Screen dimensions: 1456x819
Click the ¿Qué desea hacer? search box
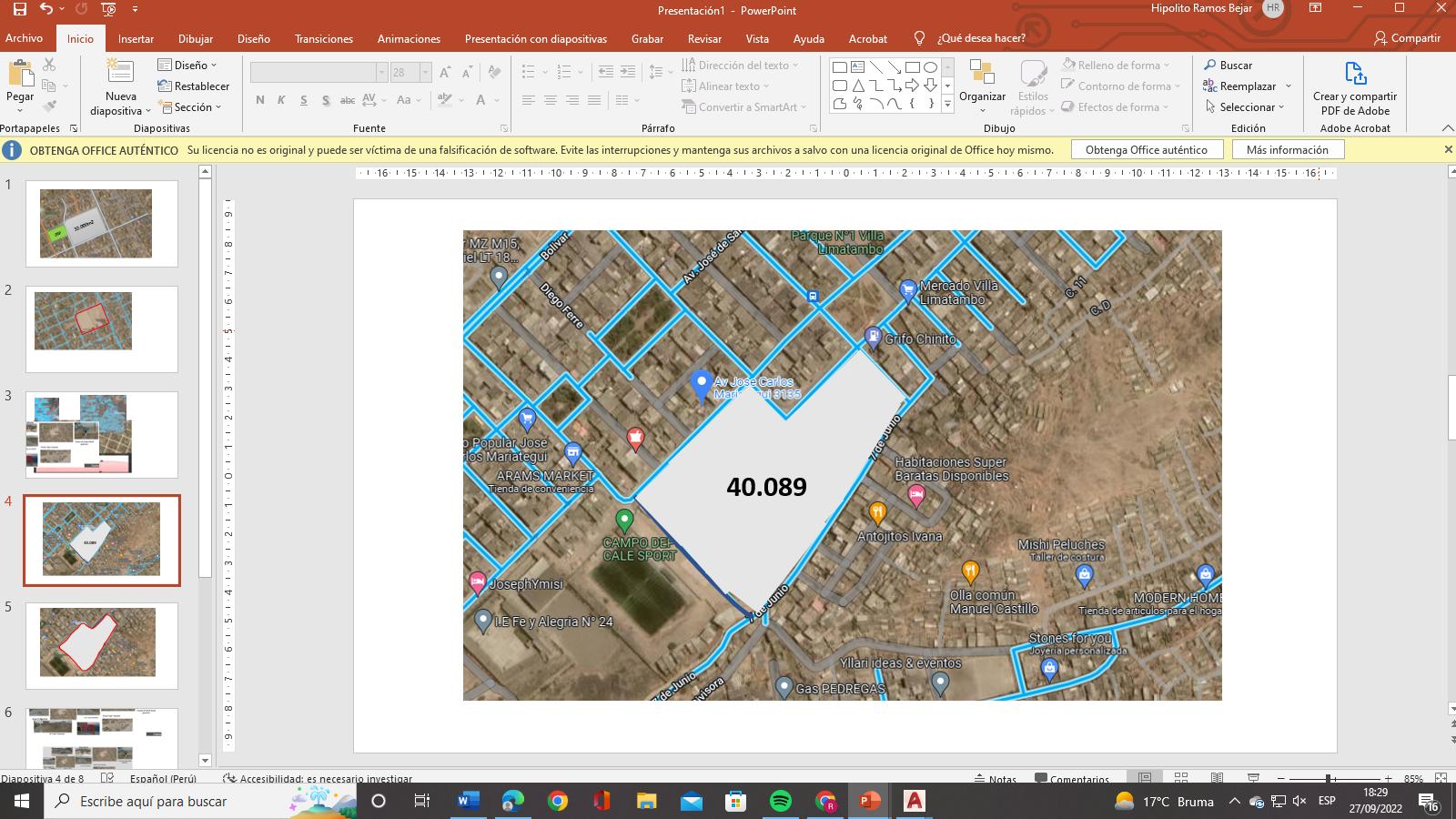[x=981, y=38]
